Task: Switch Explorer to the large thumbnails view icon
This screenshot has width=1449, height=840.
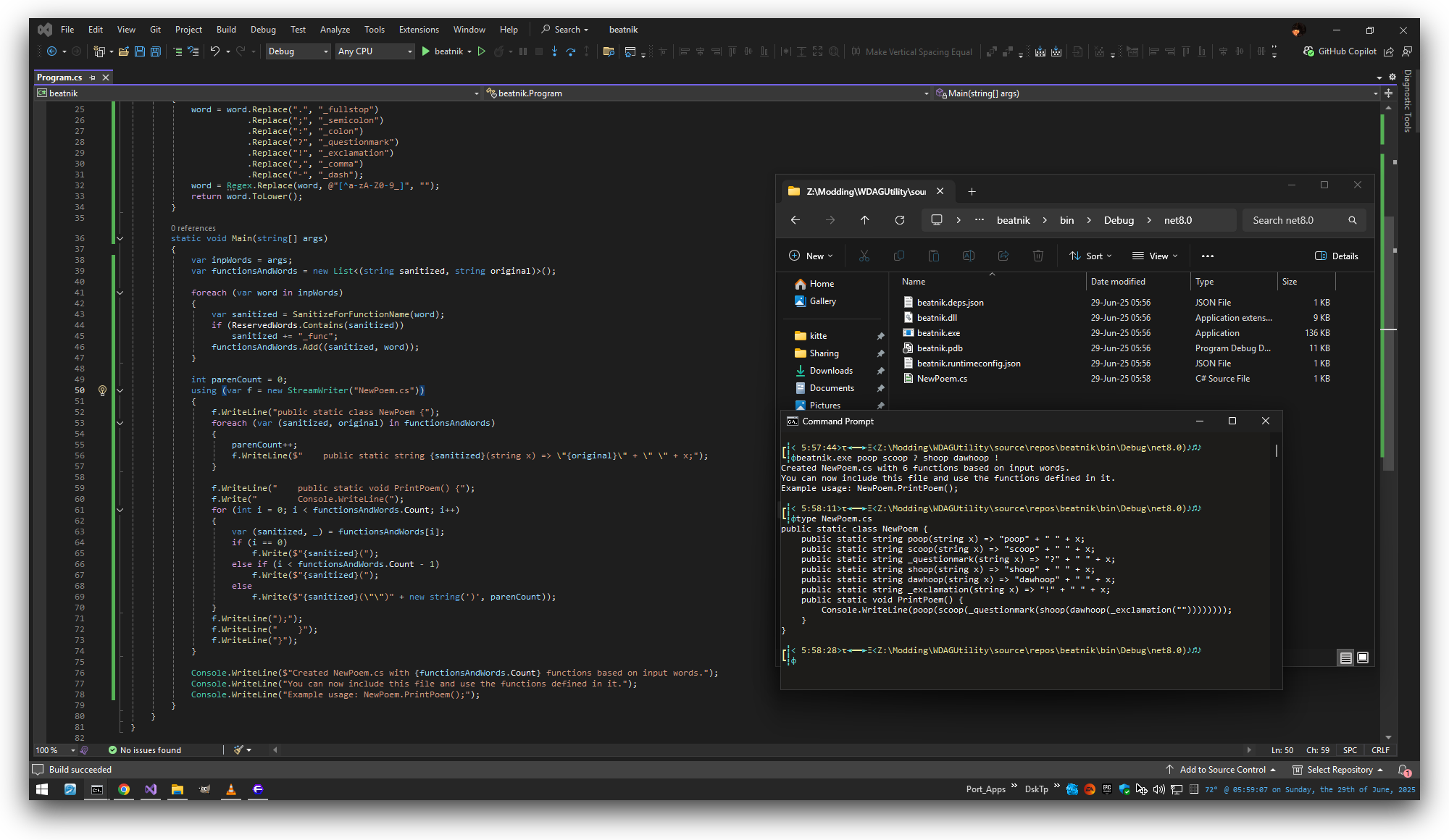Action: coord(1363,658)
